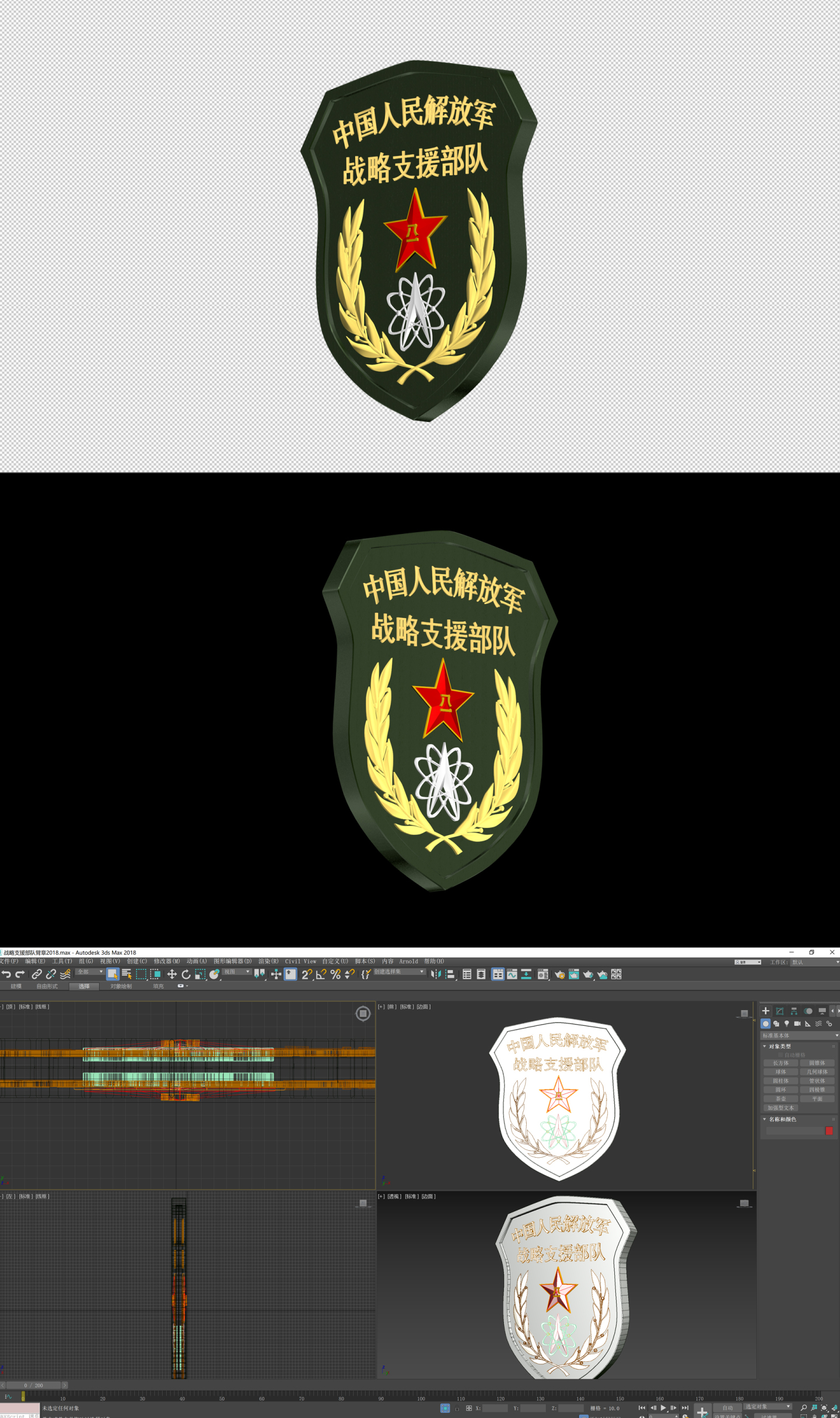Image resolution: width=840 pixels, height=1418 pixels.
Task: Click Render in the Cloud teapot
Action: pos(603,974)
